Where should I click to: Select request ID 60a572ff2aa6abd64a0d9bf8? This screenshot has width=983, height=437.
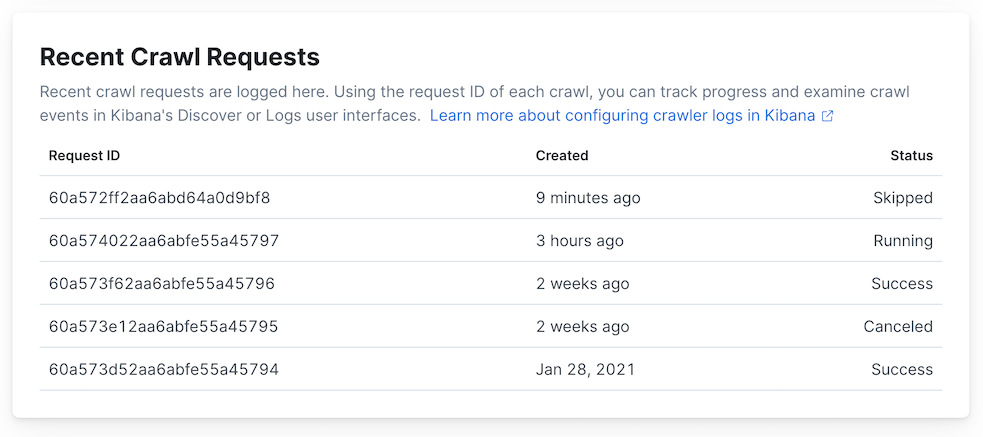click(x=160, y=198)
